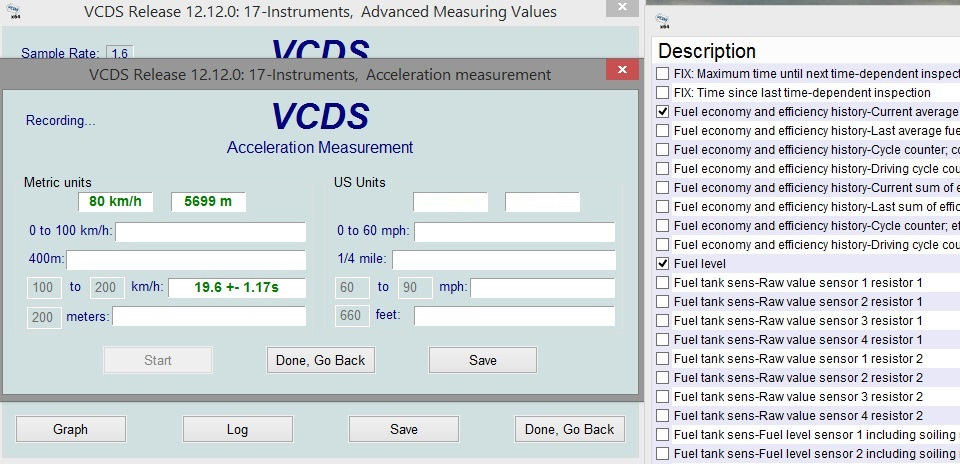Screen dimensions: 960x464
Task: Toggle FIX: Maximum time until next inspection checkbox
Action: tap(662, 74)
